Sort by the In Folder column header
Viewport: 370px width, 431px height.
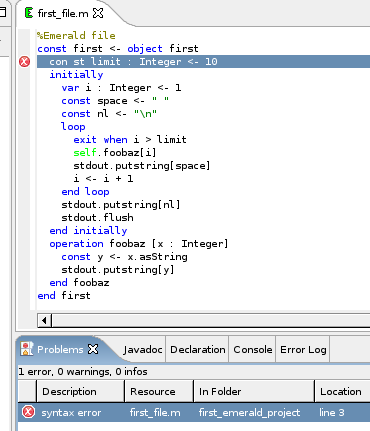pyautogui.click(x=254, y=391)
